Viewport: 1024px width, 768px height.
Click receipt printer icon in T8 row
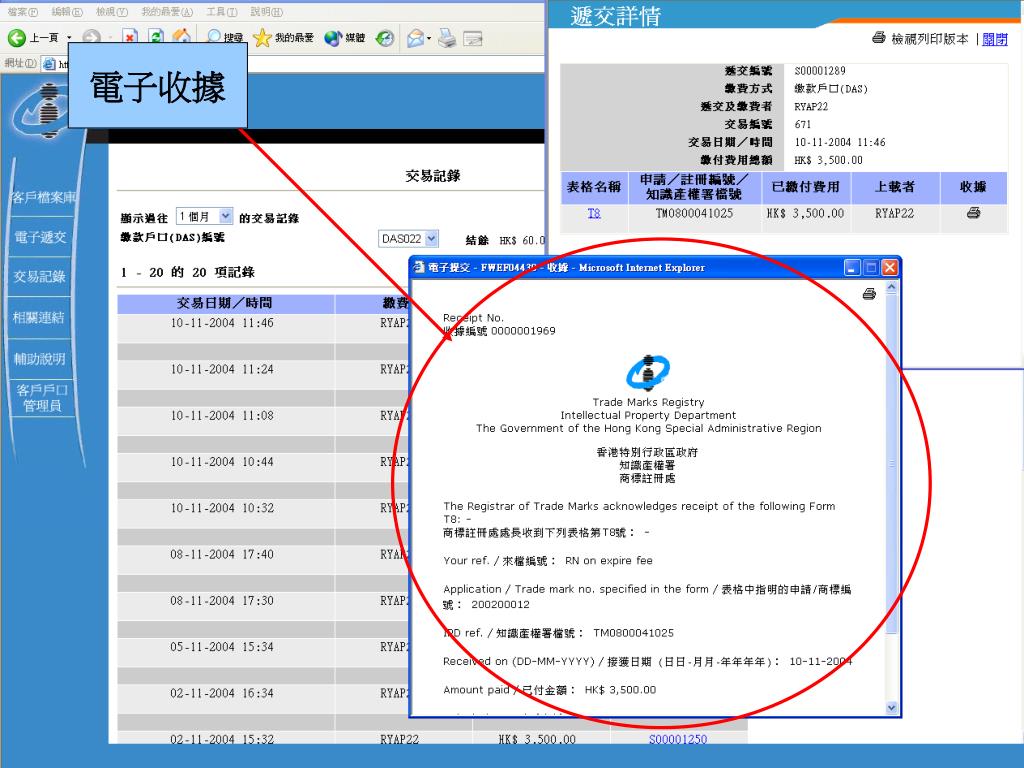[x=973, y=213]
